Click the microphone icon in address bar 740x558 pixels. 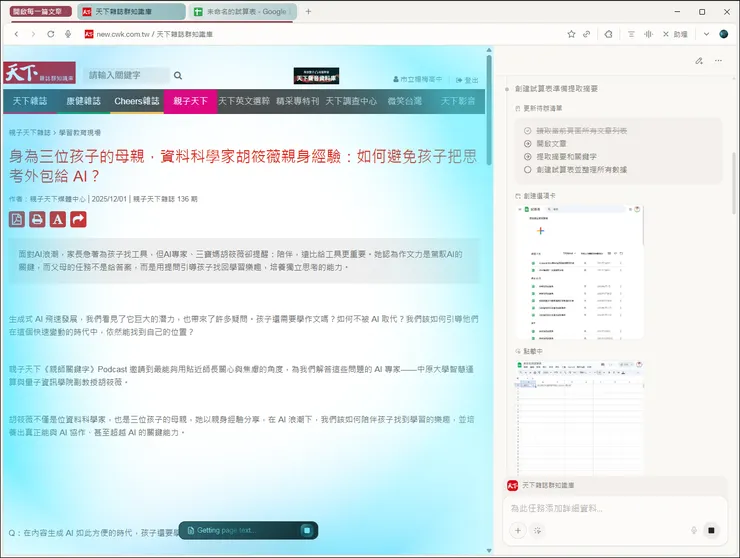[68, 34]
